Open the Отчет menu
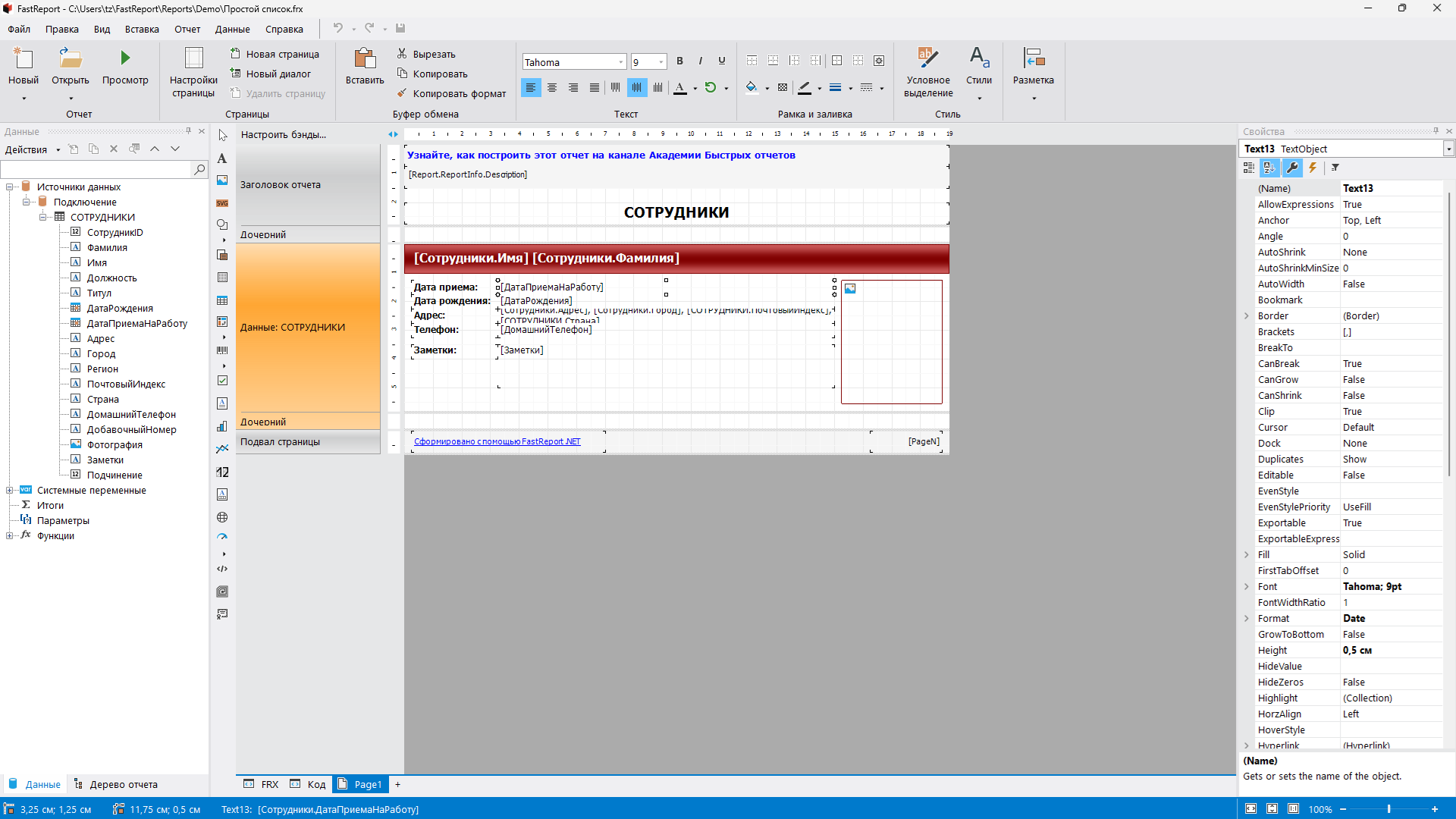The height and width of the screenshot is (819, 1456). tap(187, 30)
